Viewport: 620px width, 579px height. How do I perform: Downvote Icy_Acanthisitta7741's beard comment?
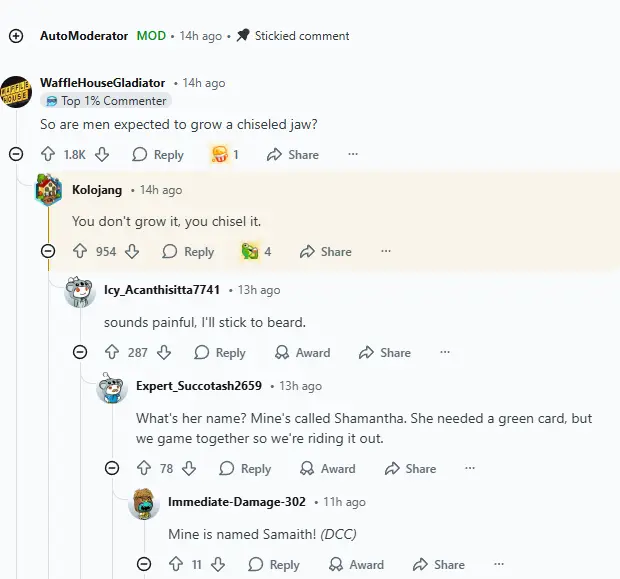click(165, 353)
